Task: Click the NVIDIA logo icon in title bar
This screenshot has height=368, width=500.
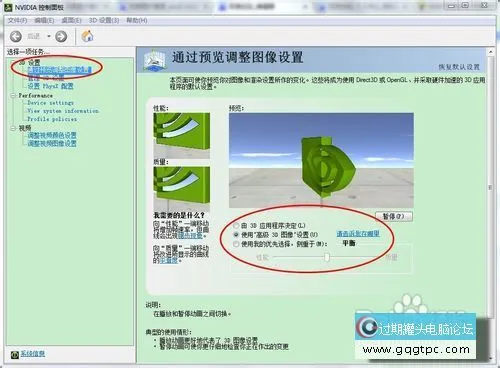Action: click(x=9, y=7)
